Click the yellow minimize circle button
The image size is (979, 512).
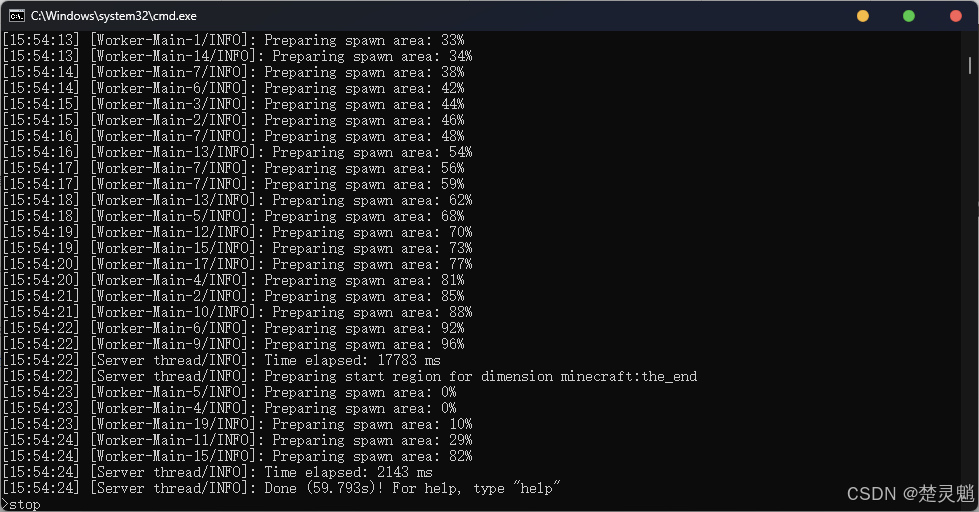pyautogui.click(x=863, y=16)
